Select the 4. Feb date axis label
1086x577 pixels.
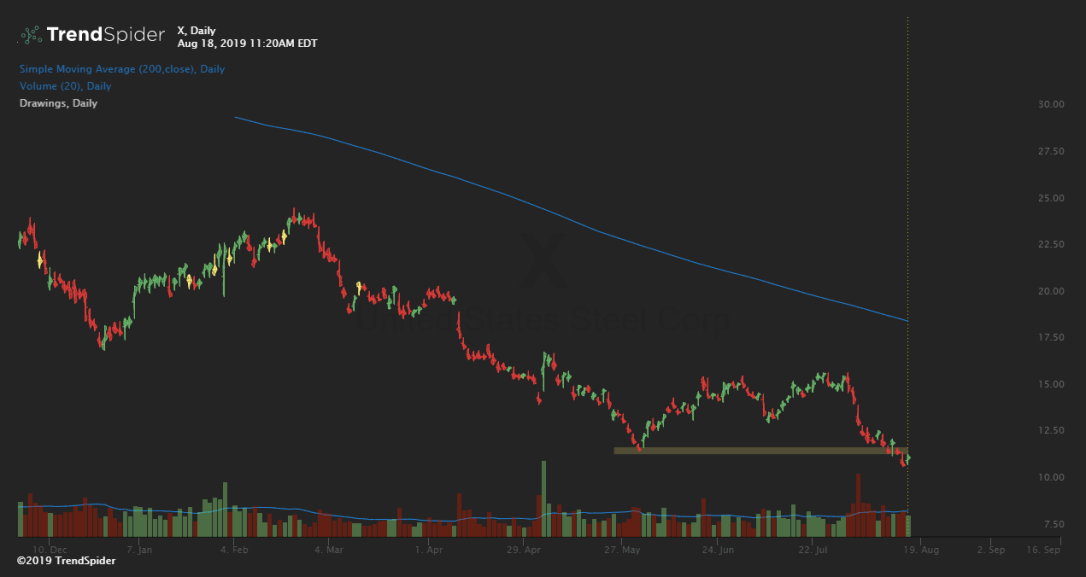tap(235, 550)
